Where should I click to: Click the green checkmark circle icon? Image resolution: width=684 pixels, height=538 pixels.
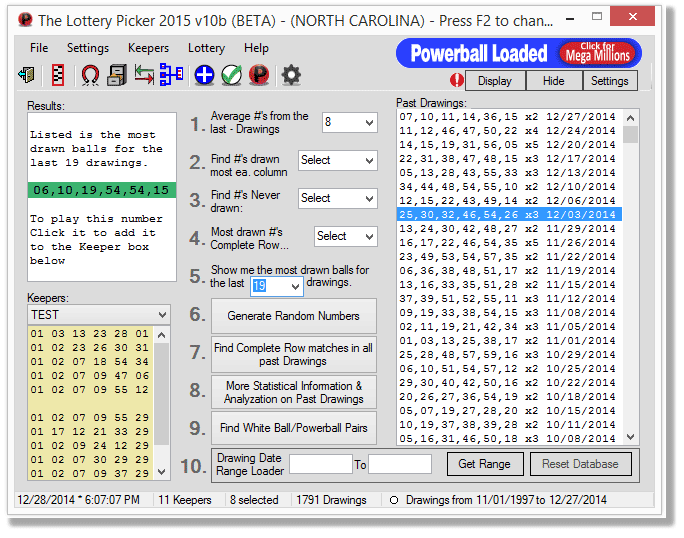[232, 75]
